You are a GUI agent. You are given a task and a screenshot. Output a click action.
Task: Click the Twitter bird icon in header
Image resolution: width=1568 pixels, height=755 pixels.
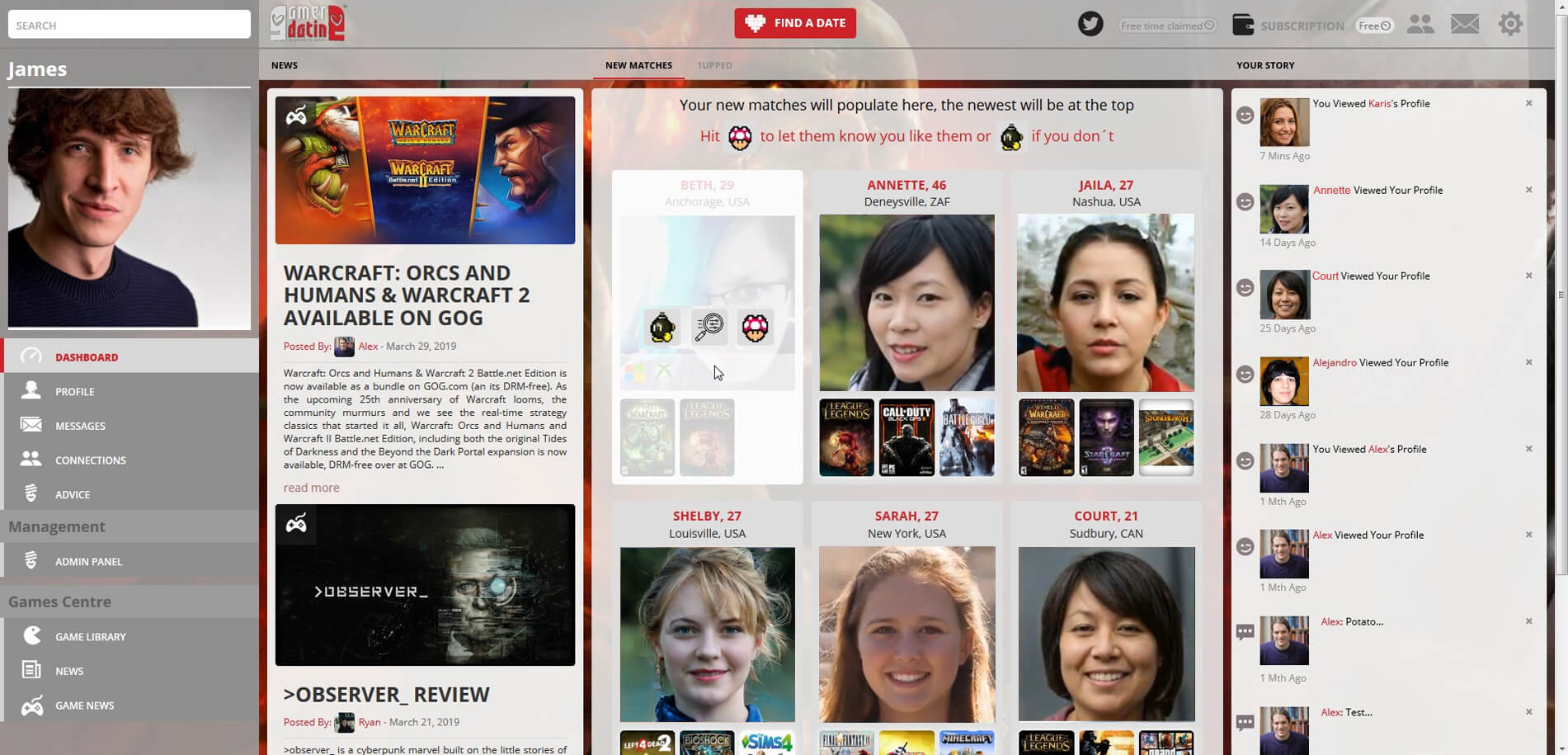click(1090, 24)
